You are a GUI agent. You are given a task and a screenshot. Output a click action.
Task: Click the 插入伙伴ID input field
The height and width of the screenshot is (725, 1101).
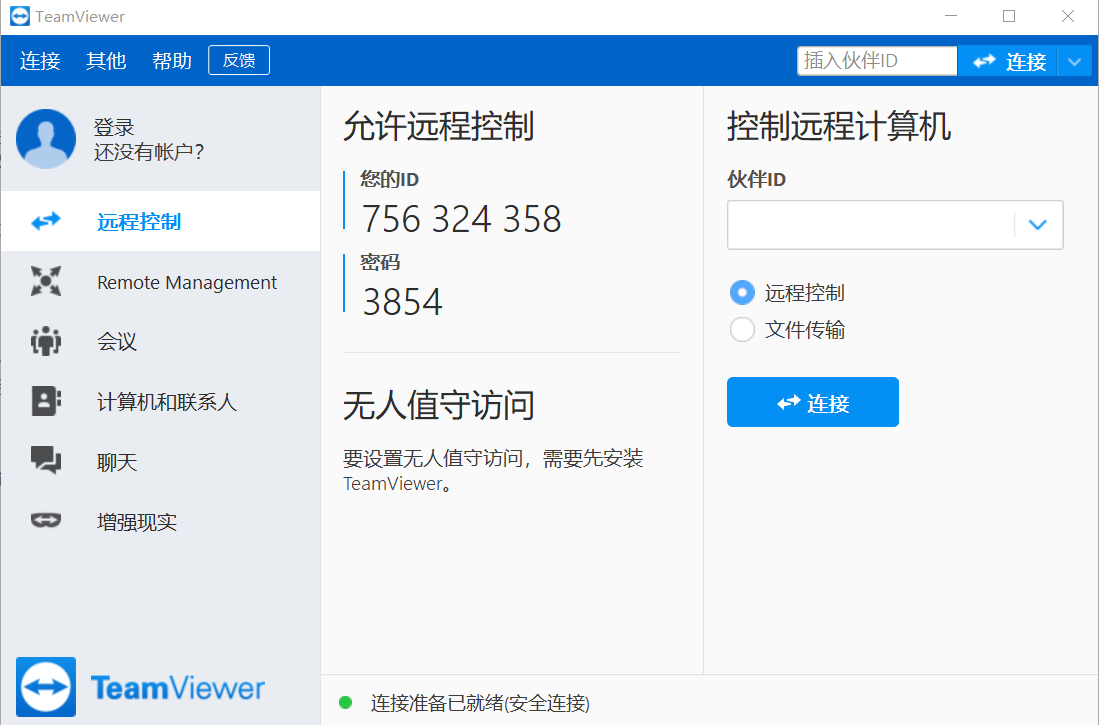[x=877, y=60]
